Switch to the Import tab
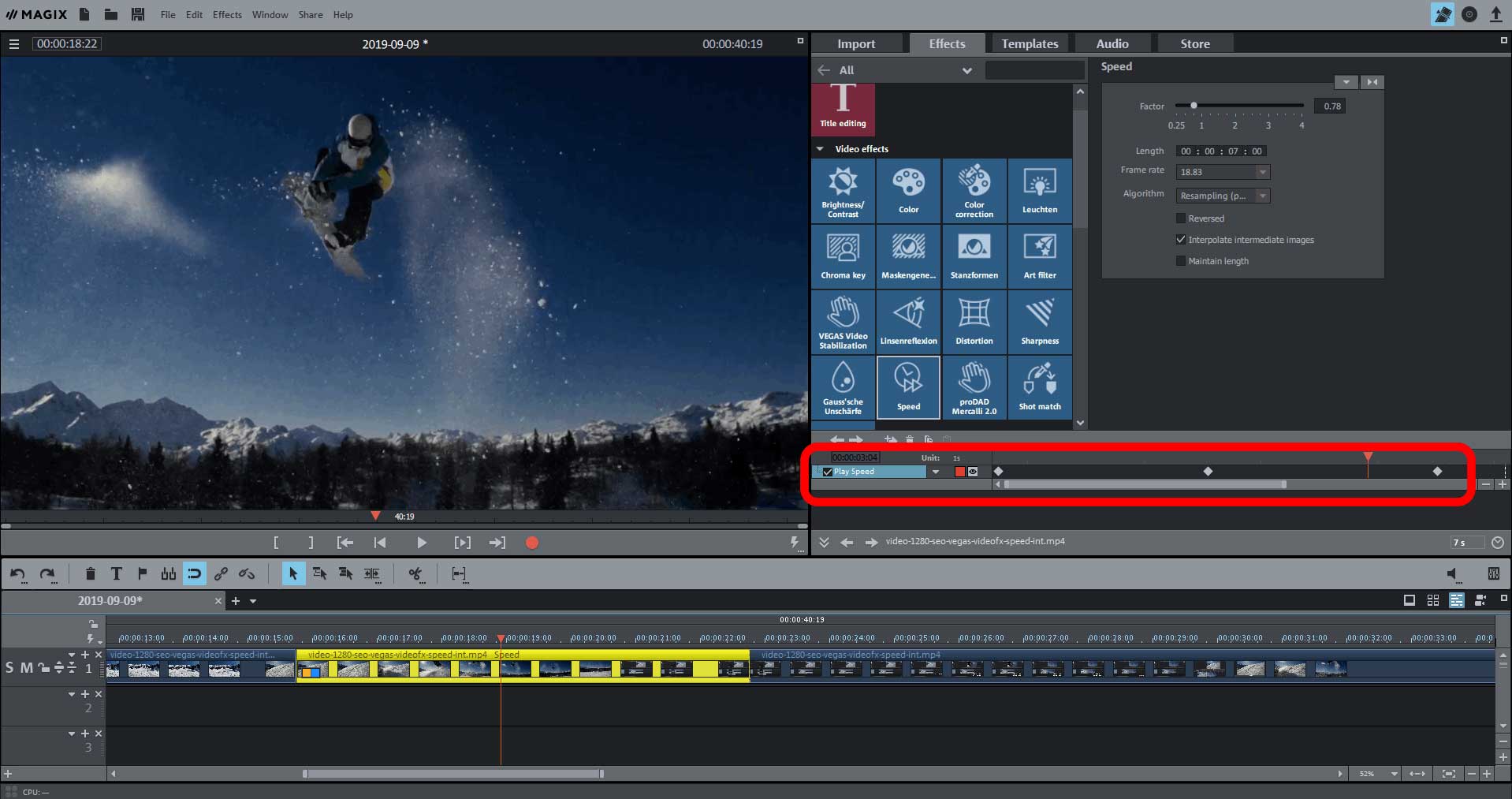Viewport: 1512px width, 799px height. coord(856,44)
